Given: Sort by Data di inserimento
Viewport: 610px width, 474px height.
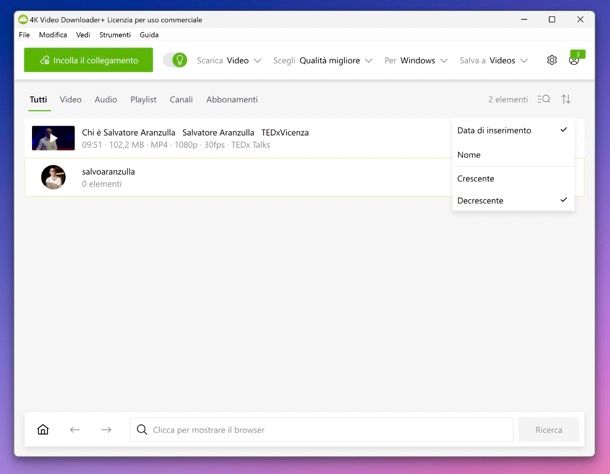Looking at the screenshot, I should click(513, 130).
